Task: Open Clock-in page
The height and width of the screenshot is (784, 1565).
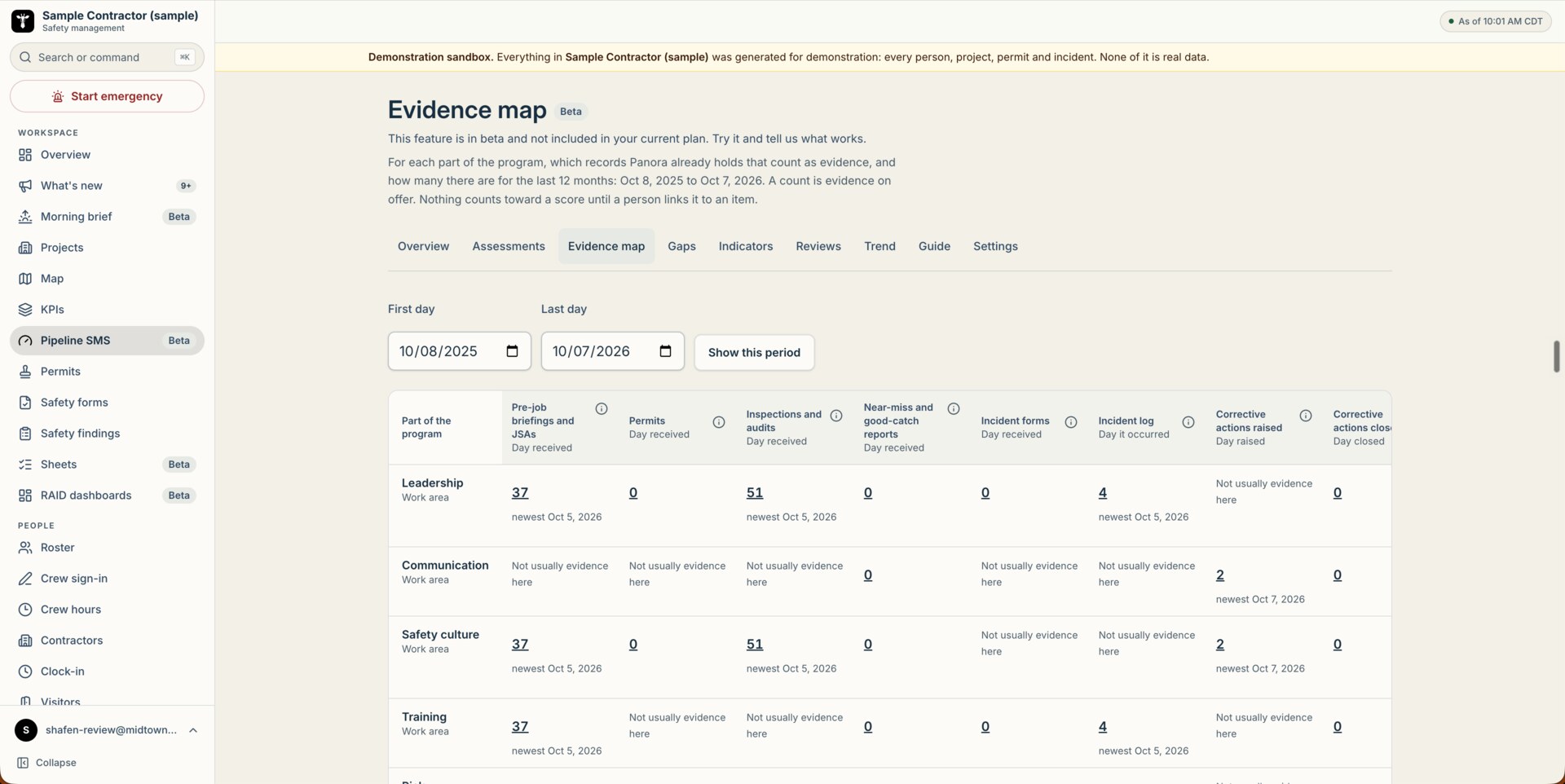Action: click(x=107, y=672)
